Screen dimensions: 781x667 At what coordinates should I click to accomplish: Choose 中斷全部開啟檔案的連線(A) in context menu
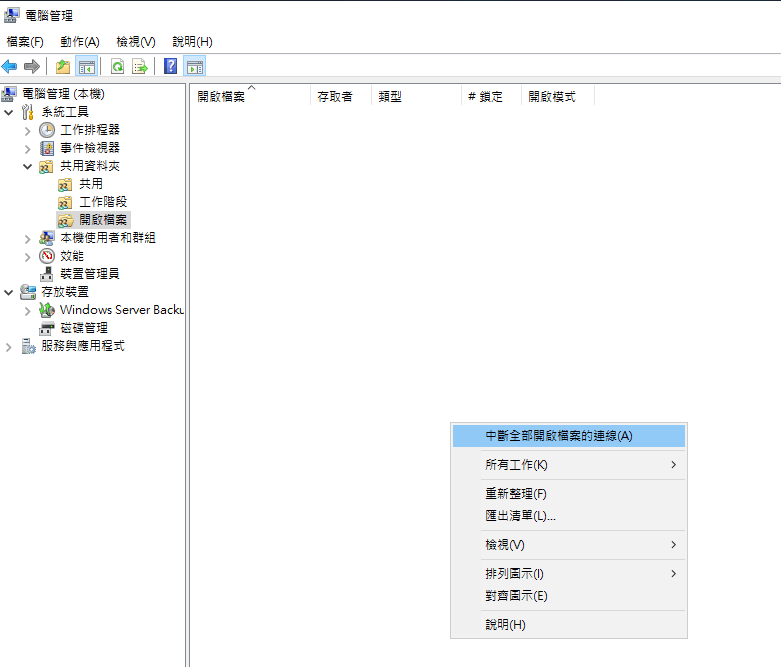pyautogui.click(x=569, y=436)
